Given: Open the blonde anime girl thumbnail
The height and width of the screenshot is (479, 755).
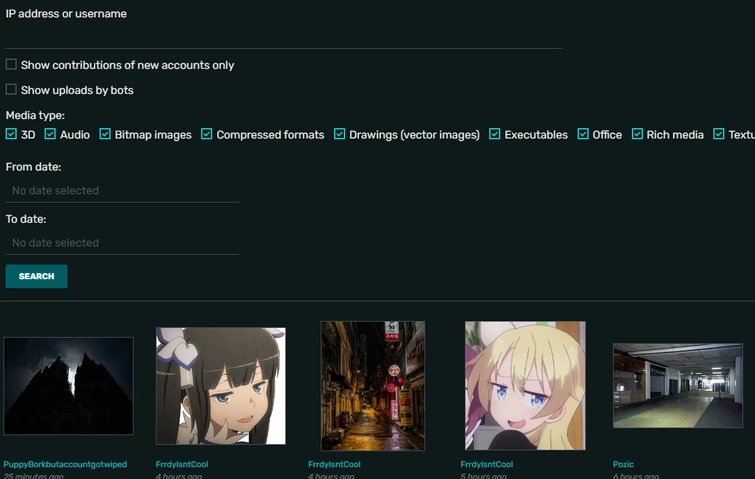Looking at the screenshot, I should [x=525, y=386].
